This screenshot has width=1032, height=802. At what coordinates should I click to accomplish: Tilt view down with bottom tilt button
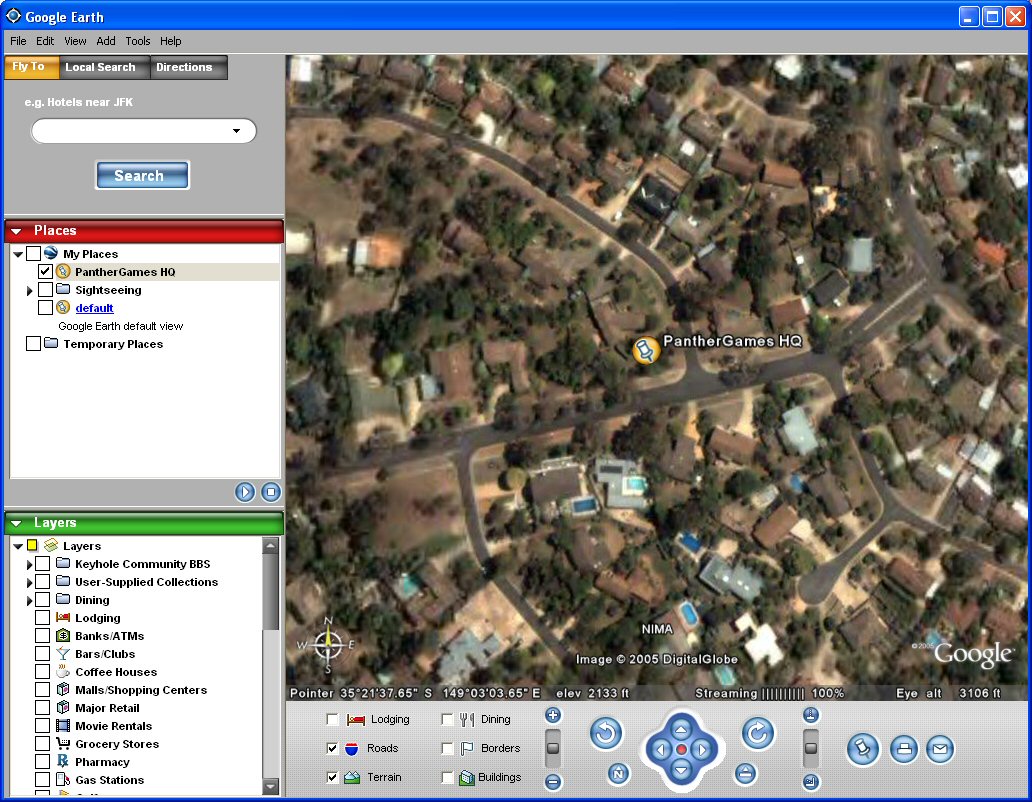pyautogui.click(x=811, y=782)
